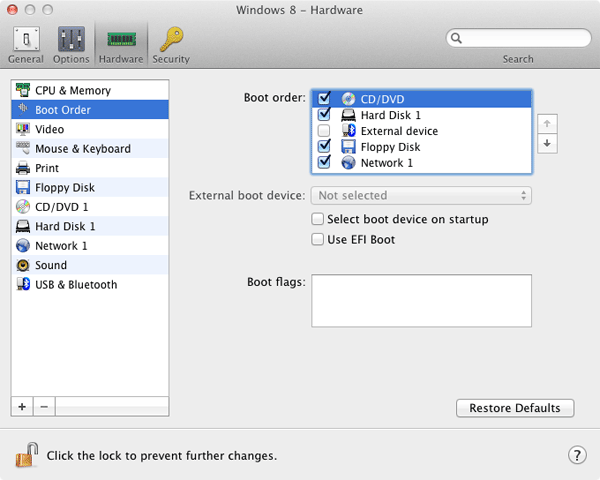
Task: Switch to the Options tab
Action: 71,45
